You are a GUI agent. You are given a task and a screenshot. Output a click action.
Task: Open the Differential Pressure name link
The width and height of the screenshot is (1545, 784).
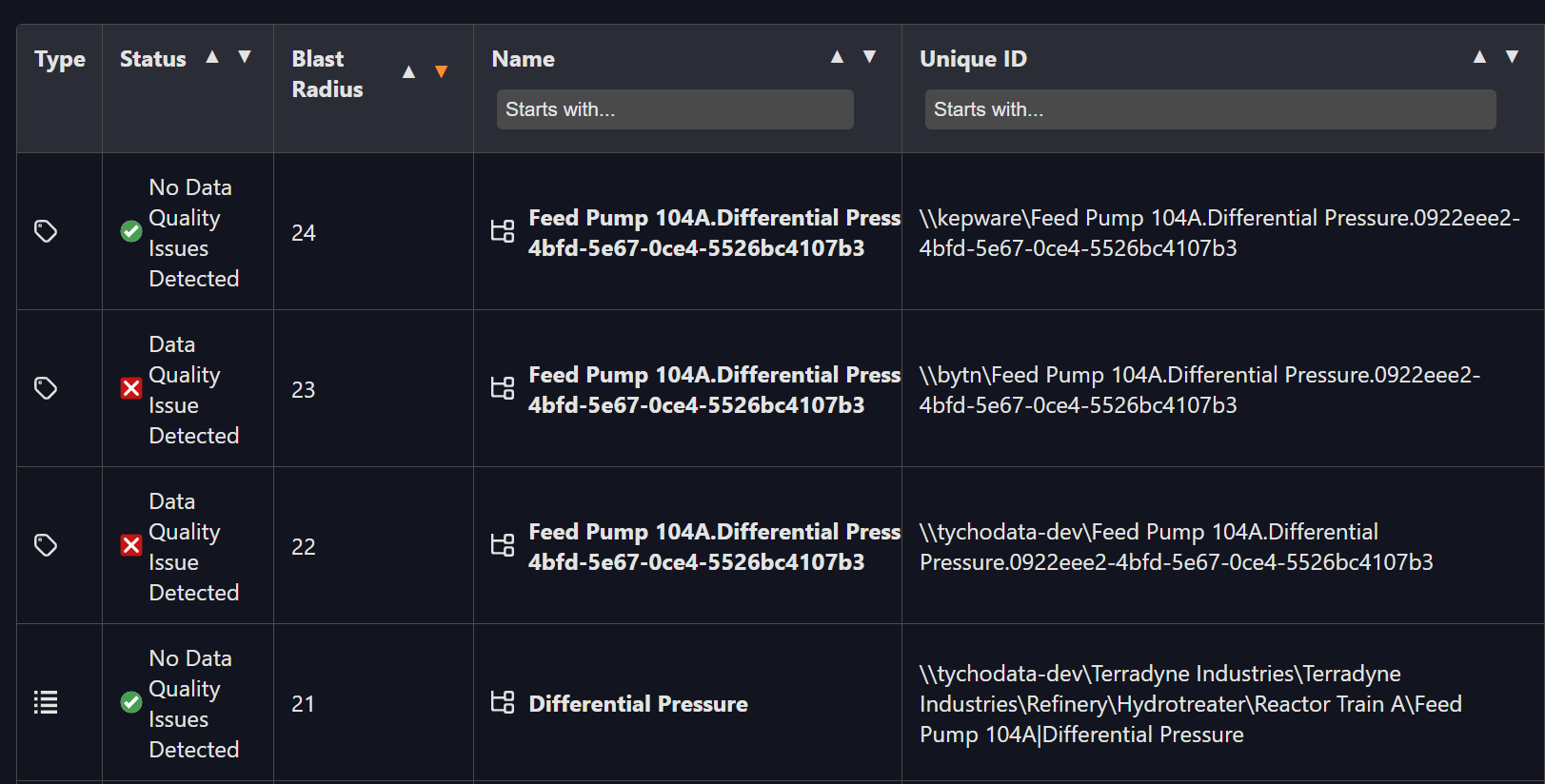pos(638,704)
